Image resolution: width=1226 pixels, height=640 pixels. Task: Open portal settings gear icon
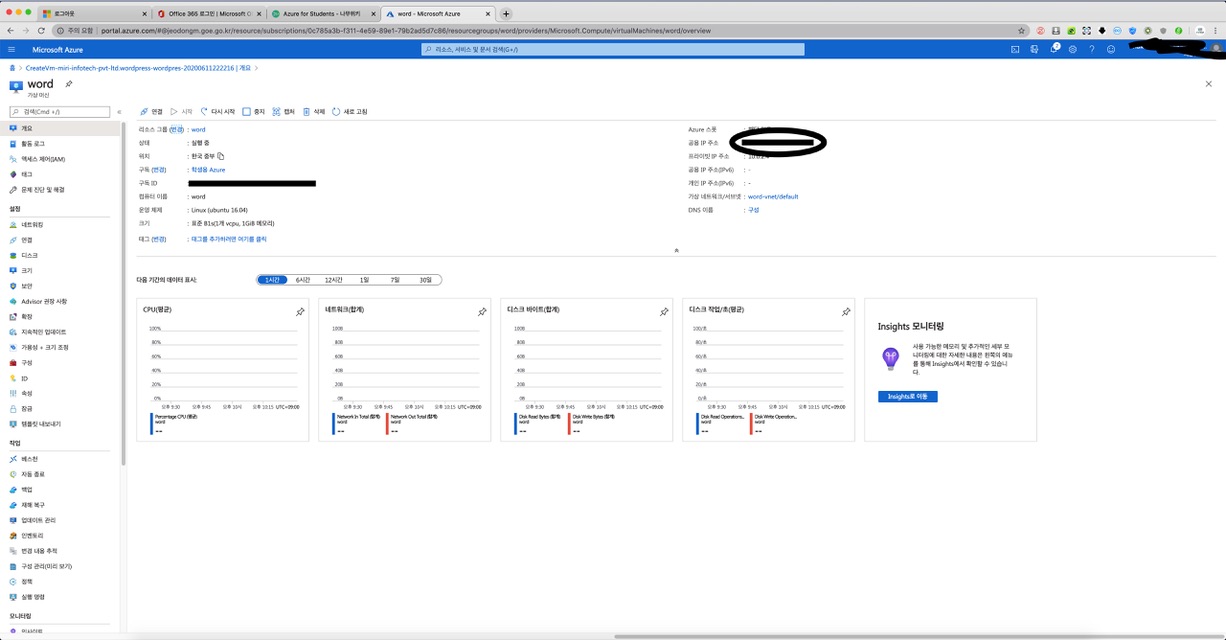pyautogui.click(x=1072, y=49)
